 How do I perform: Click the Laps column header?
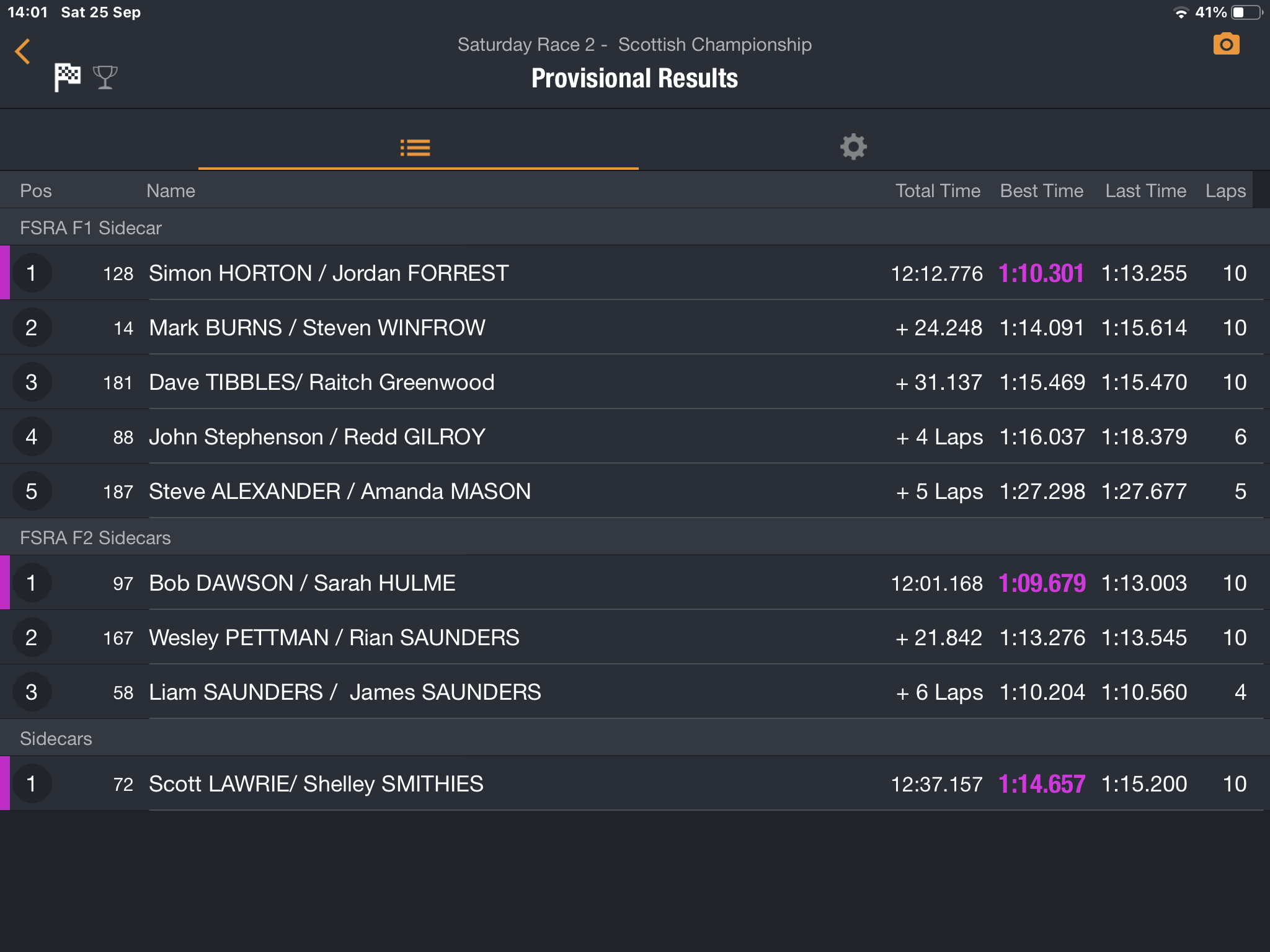[1225, 192]
